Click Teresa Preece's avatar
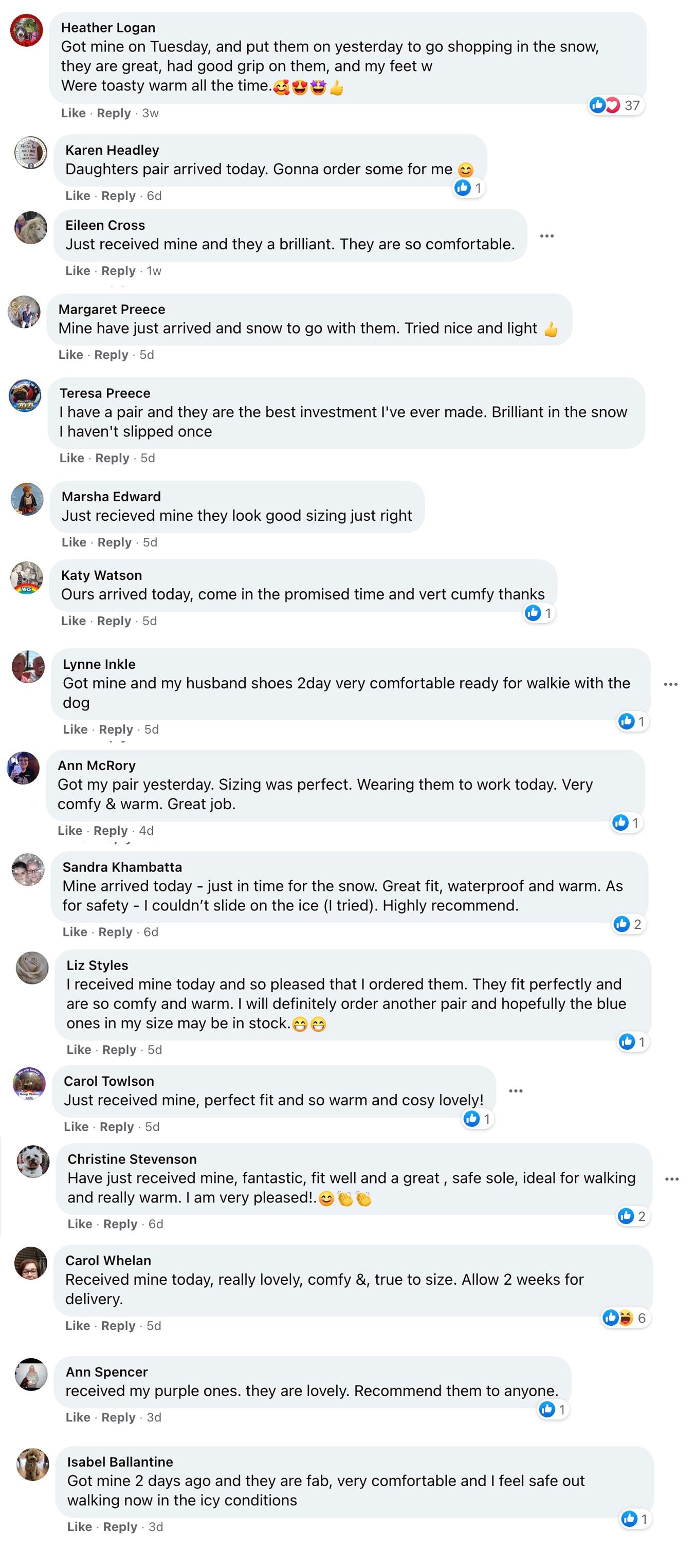Viewport: 695px width, 1568px height. [x=25, y=396]
